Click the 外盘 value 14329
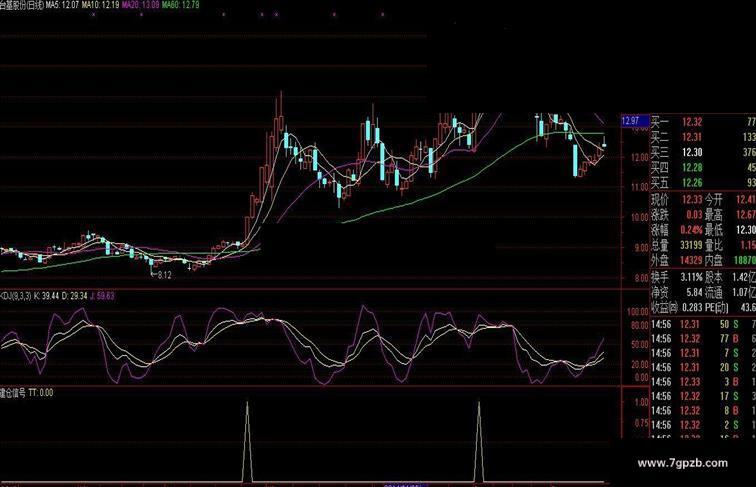 [x=691, y=261]
